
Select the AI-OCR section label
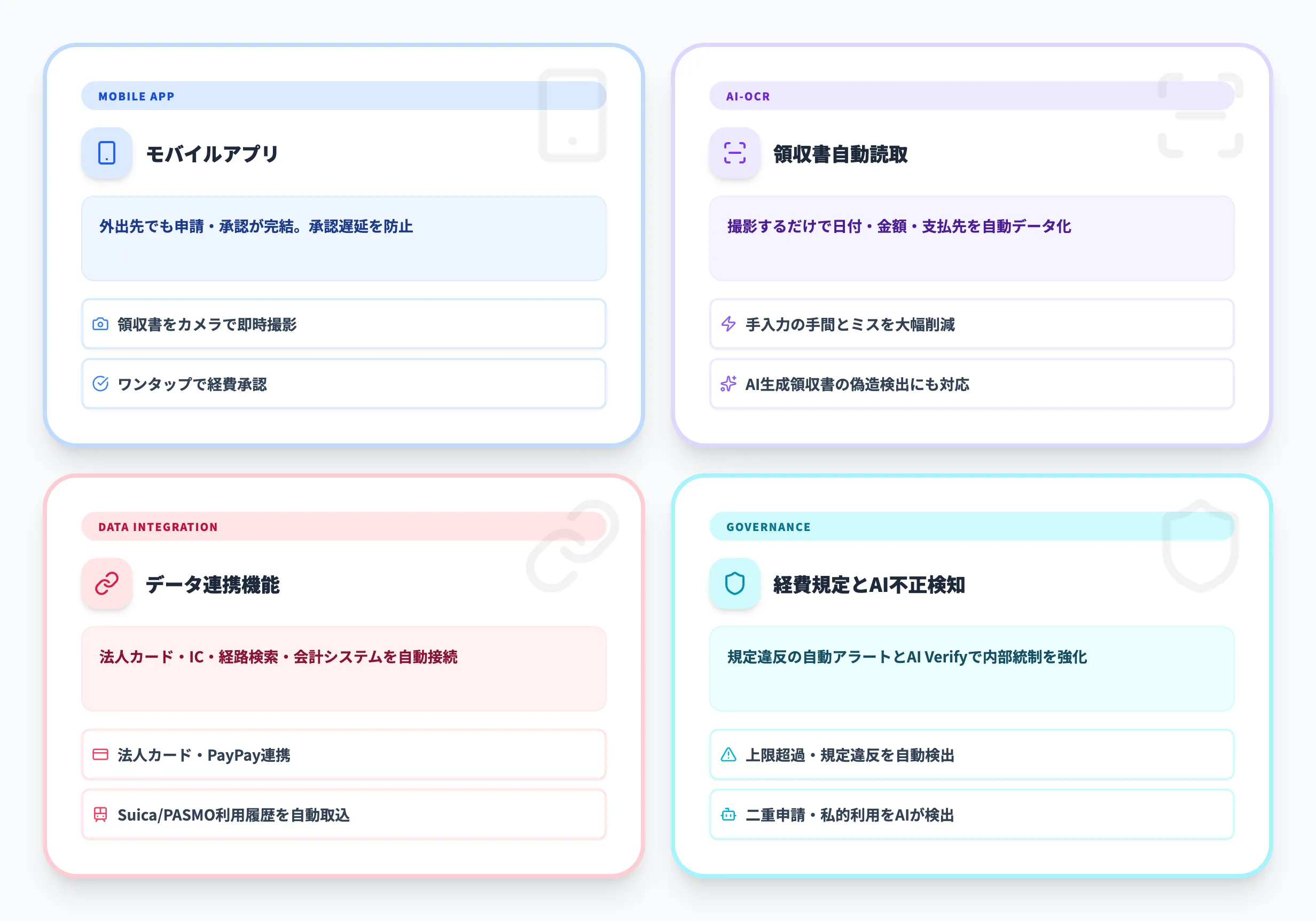click(747, 96)
